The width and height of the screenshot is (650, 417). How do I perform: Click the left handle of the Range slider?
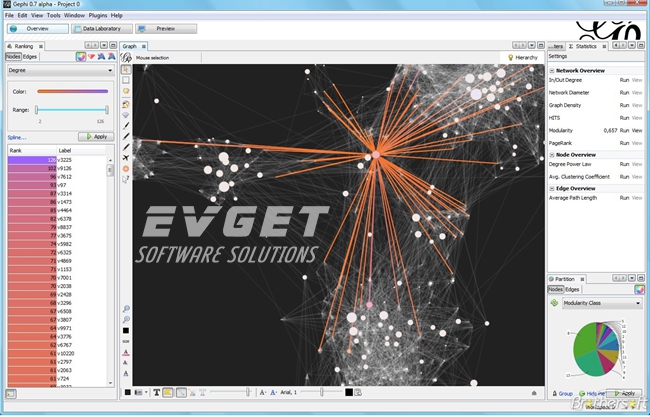coord(36,110)
